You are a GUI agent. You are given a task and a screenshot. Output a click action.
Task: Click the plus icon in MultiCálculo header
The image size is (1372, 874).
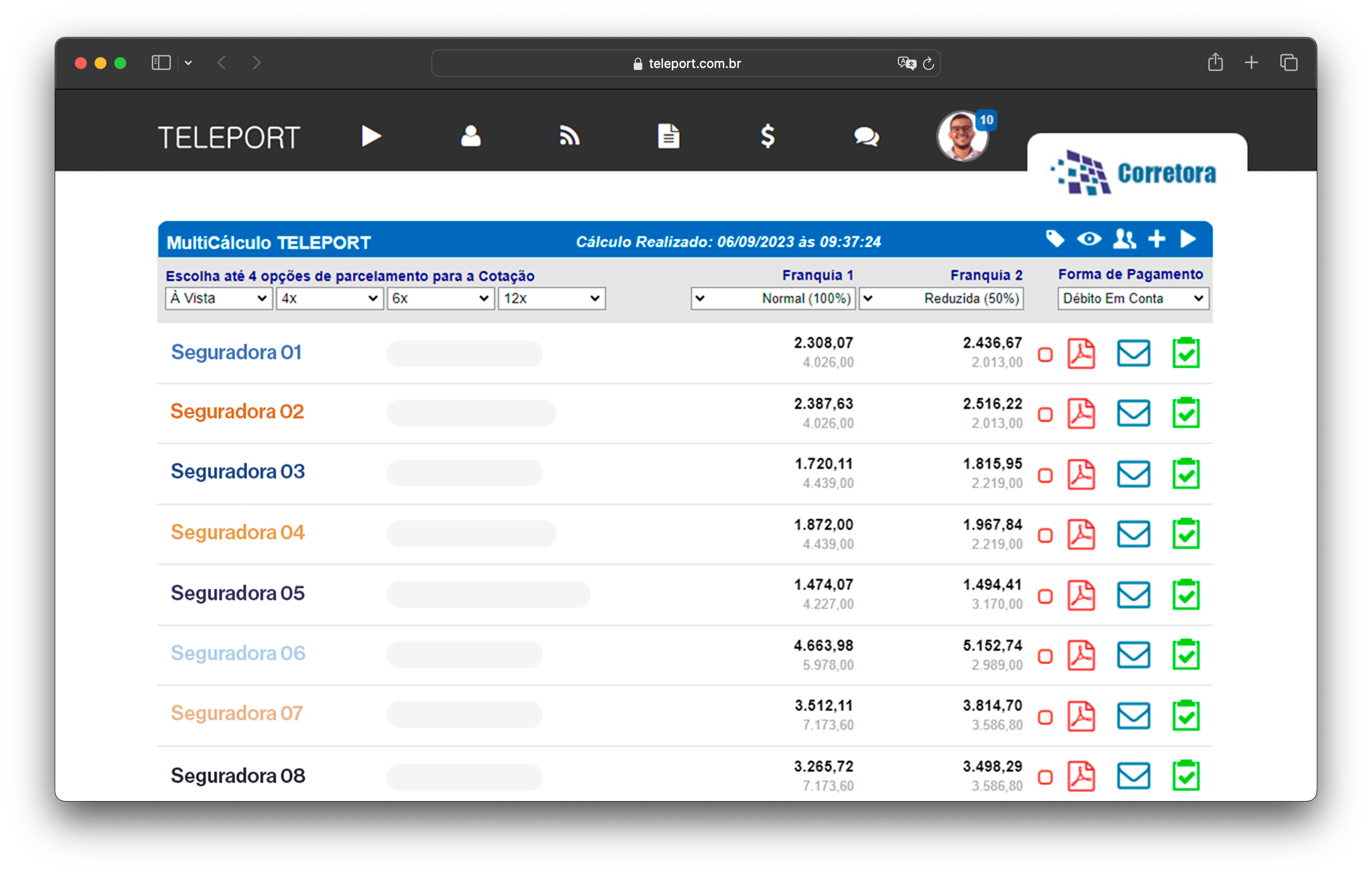click(1156, 239)
